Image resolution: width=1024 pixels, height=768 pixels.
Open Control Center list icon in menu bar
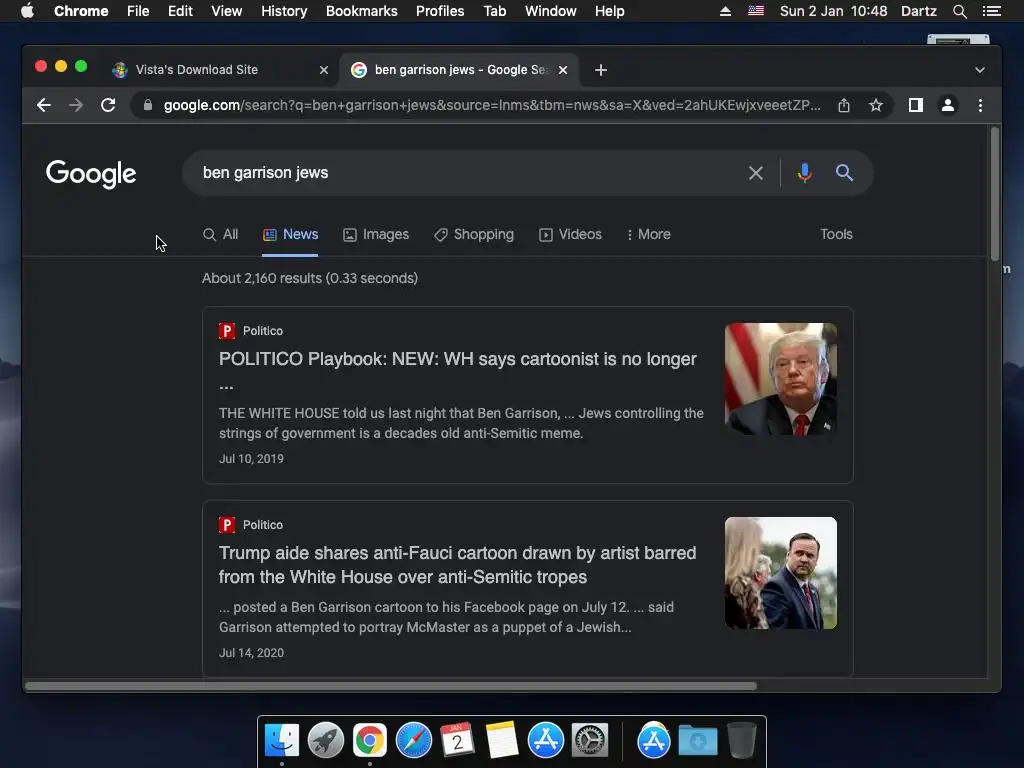[x=991, y=11]
